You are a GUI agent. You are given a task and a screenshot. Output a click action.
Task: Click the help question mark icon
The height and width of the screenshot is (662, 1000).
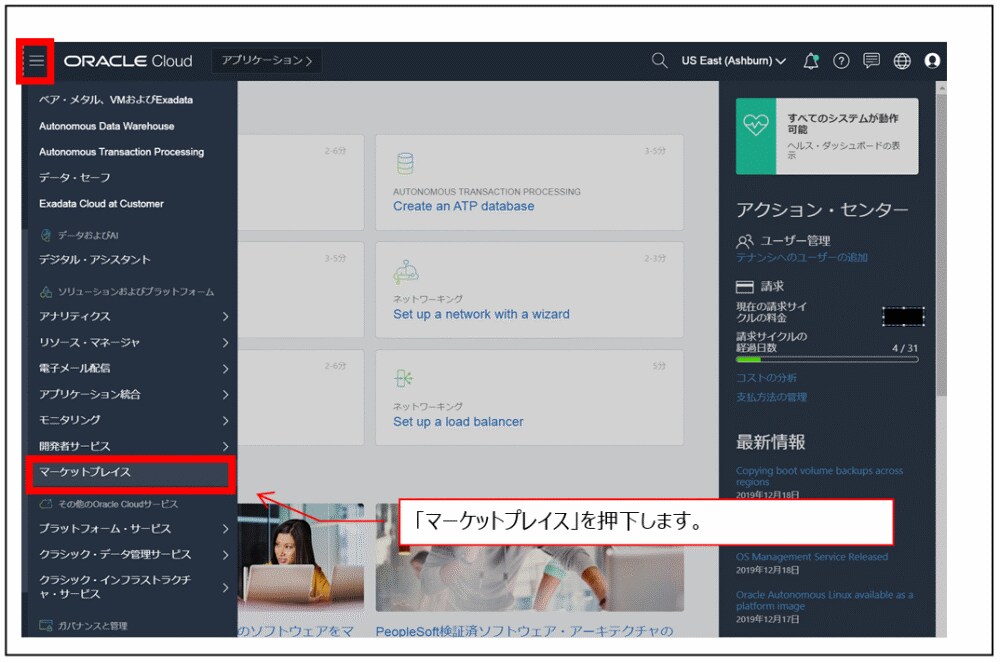[x=842, y=61]
